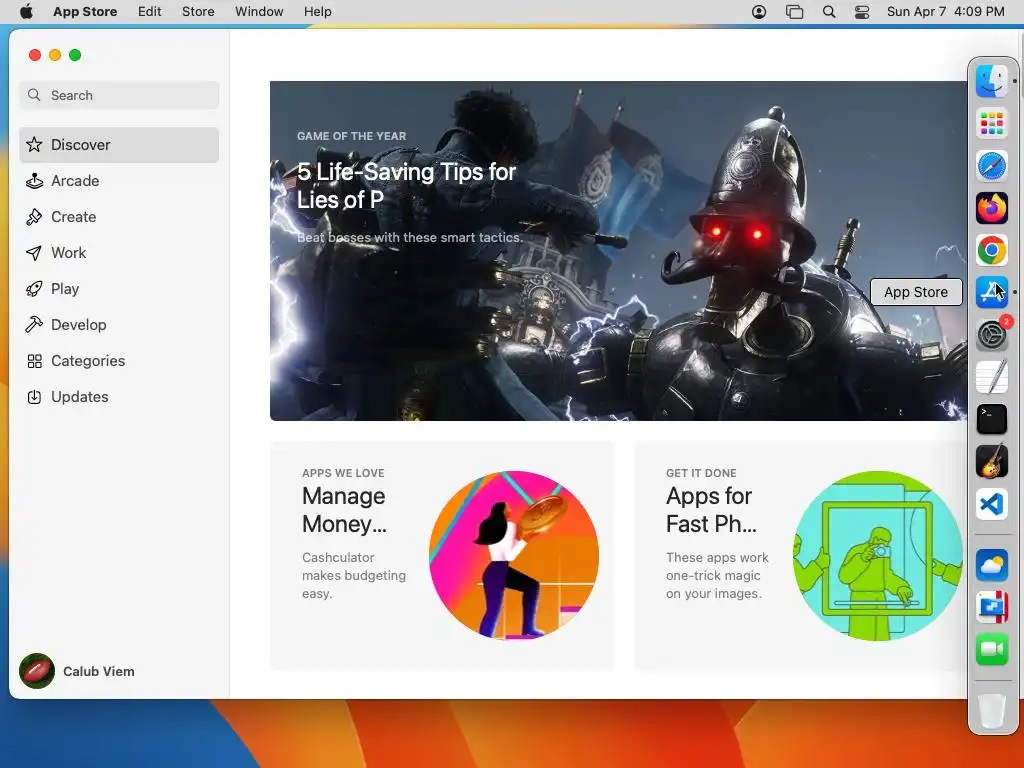Launch Visual Studio Code from the Dock
The width and height of the screenshot is (1024, 768).
[991, 504]
